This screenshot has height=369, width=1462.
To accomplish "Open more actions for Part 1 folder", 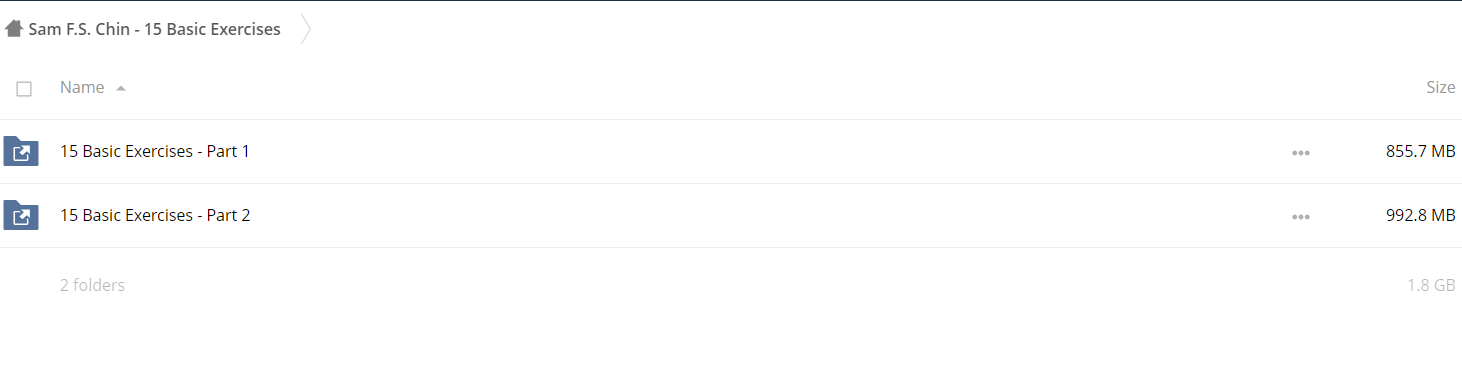I will (1300, 153).
